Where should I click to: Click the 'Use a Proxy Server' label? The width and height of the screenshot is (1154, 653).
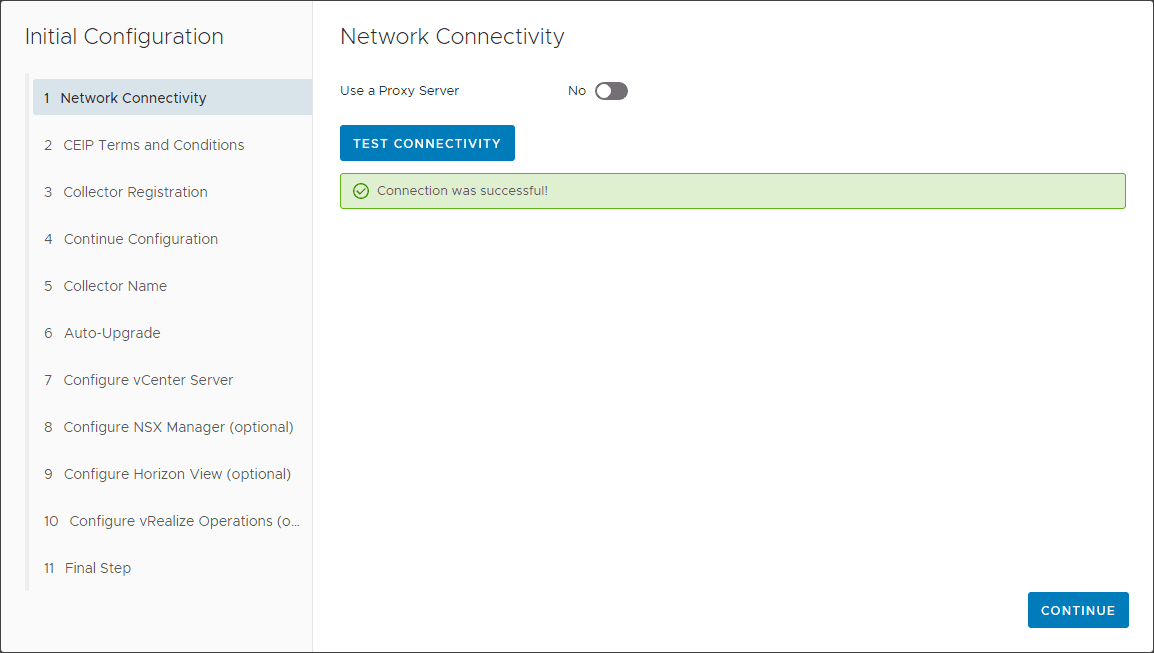(399, 91)
